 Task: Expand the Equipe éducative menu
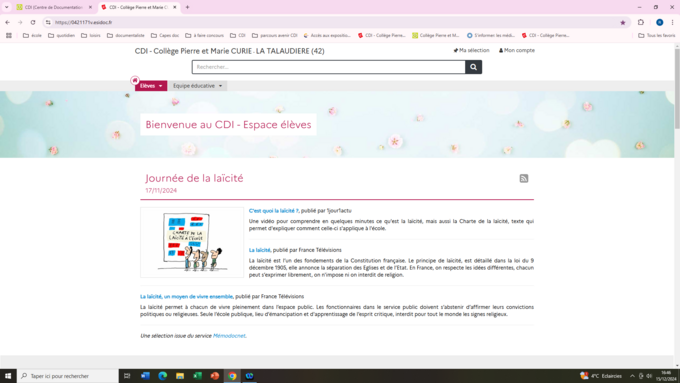(x=197, y=86)
